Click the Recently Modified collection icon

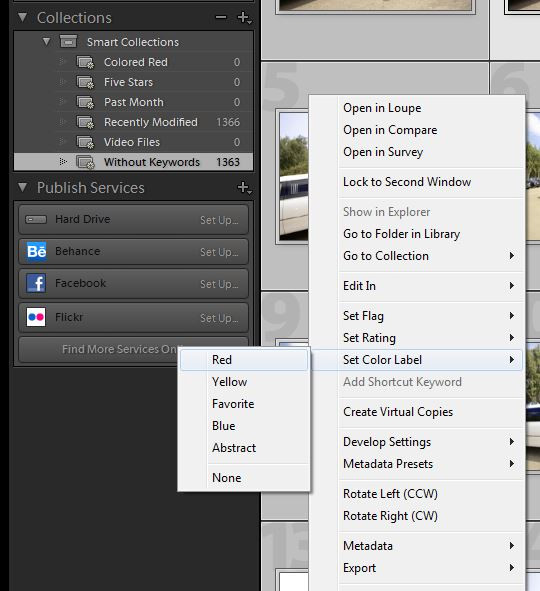pos(85,122)
